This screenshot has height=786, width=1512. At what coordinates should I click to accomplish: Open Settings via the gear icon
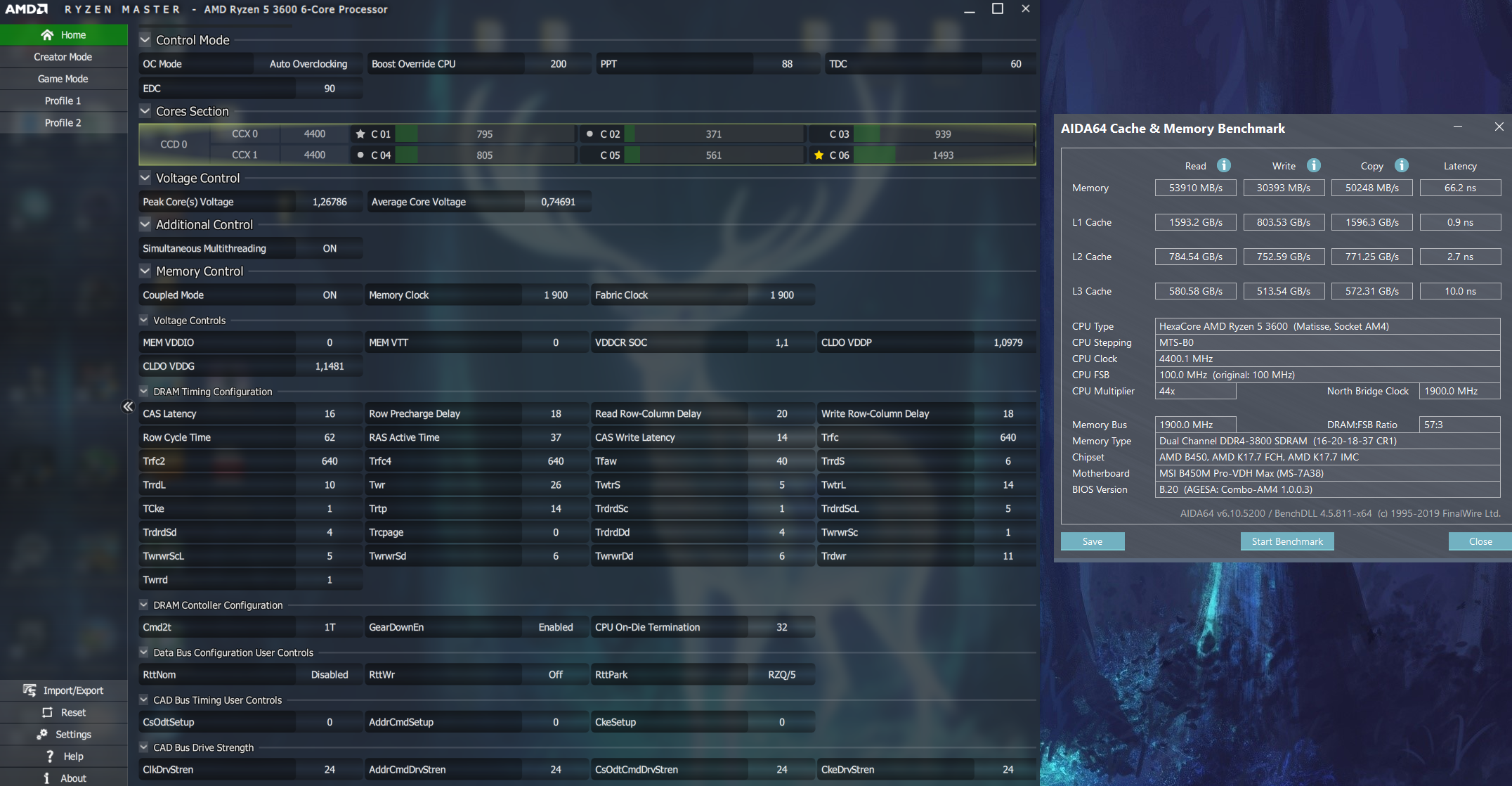point(42,734)
